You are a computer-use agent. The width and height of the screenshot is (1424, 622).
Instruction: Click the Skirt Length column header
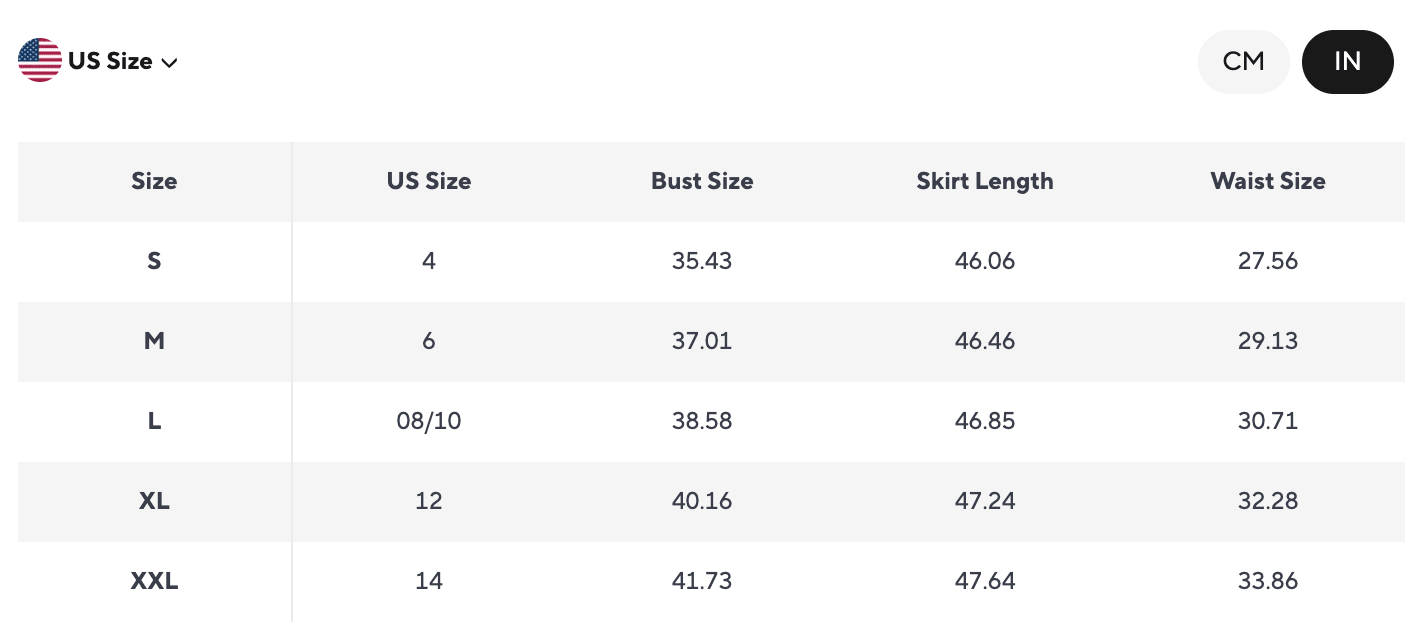(x=985, y=181)
